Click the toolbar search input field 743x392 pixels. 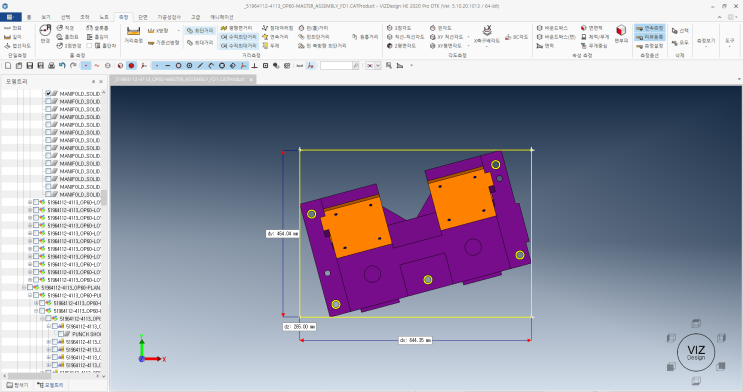[x=336, y=65]
